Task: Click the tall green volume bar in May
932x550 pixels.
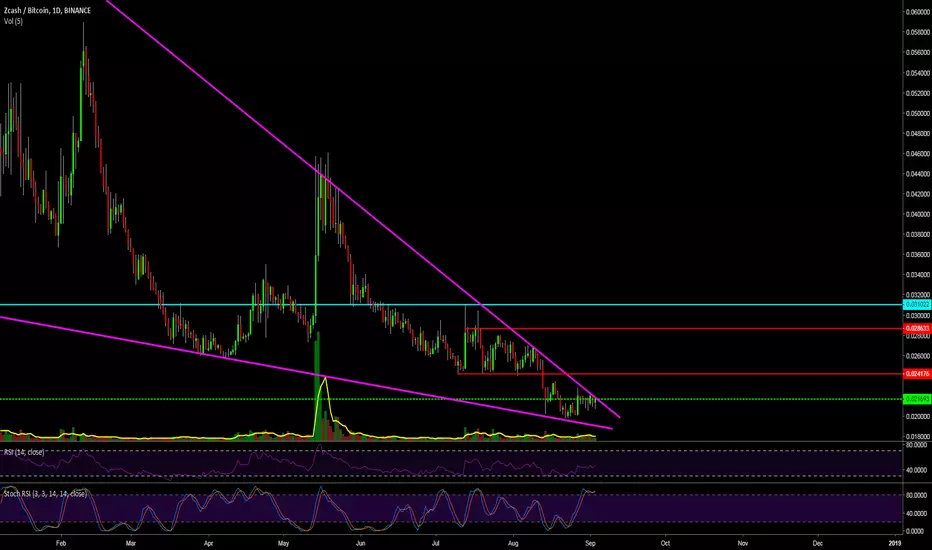Action: point(317,386)
